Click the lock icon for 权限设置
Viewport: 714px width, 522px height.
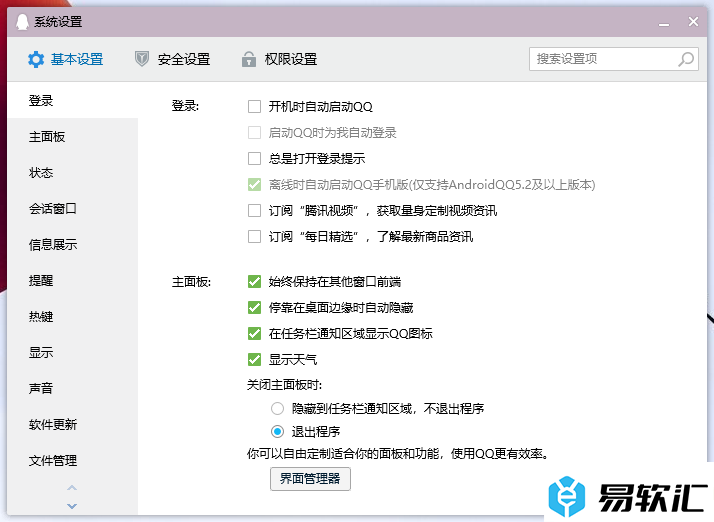pyautogui.click(x=249, y=59)
